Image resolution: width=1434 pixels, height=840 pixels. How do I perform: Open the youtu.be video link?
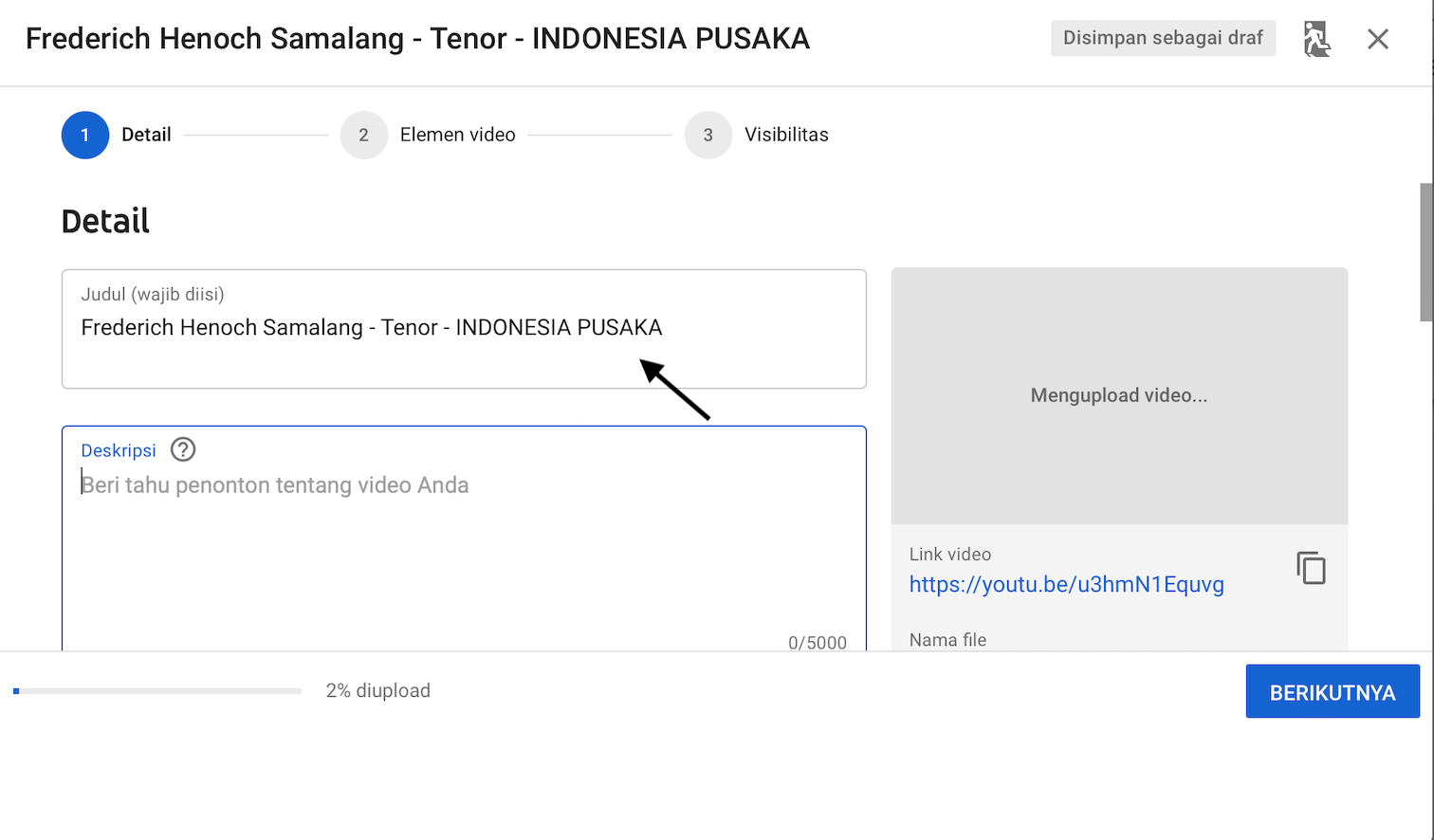coord(1066,584)
